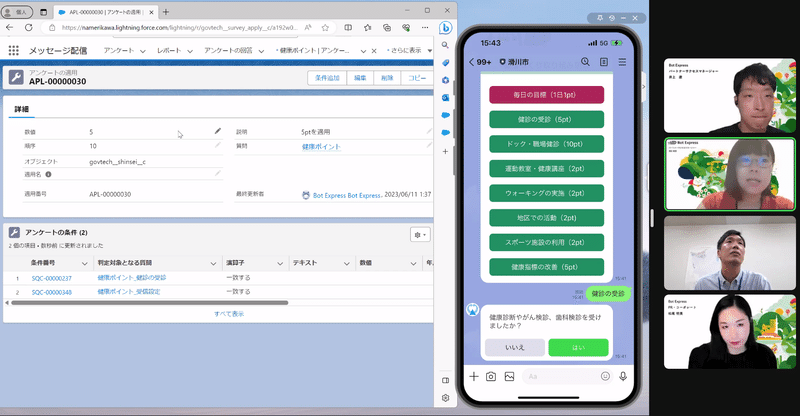Close the 健康ポイント workspace tab
Screen dimensions: 800x416
pyautogui.click(x=374, y=51)
